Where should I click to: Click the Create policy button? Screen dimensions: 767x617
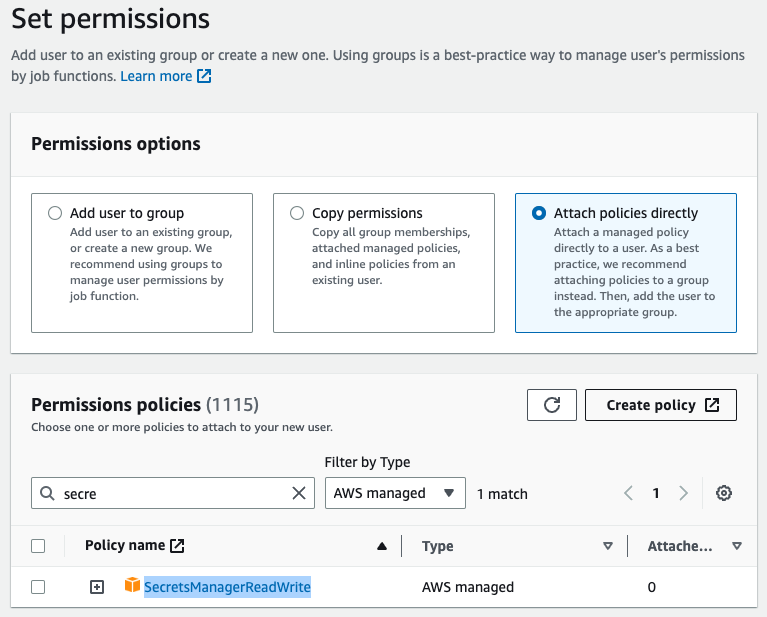pyautogui.click(x=661, y=405)
